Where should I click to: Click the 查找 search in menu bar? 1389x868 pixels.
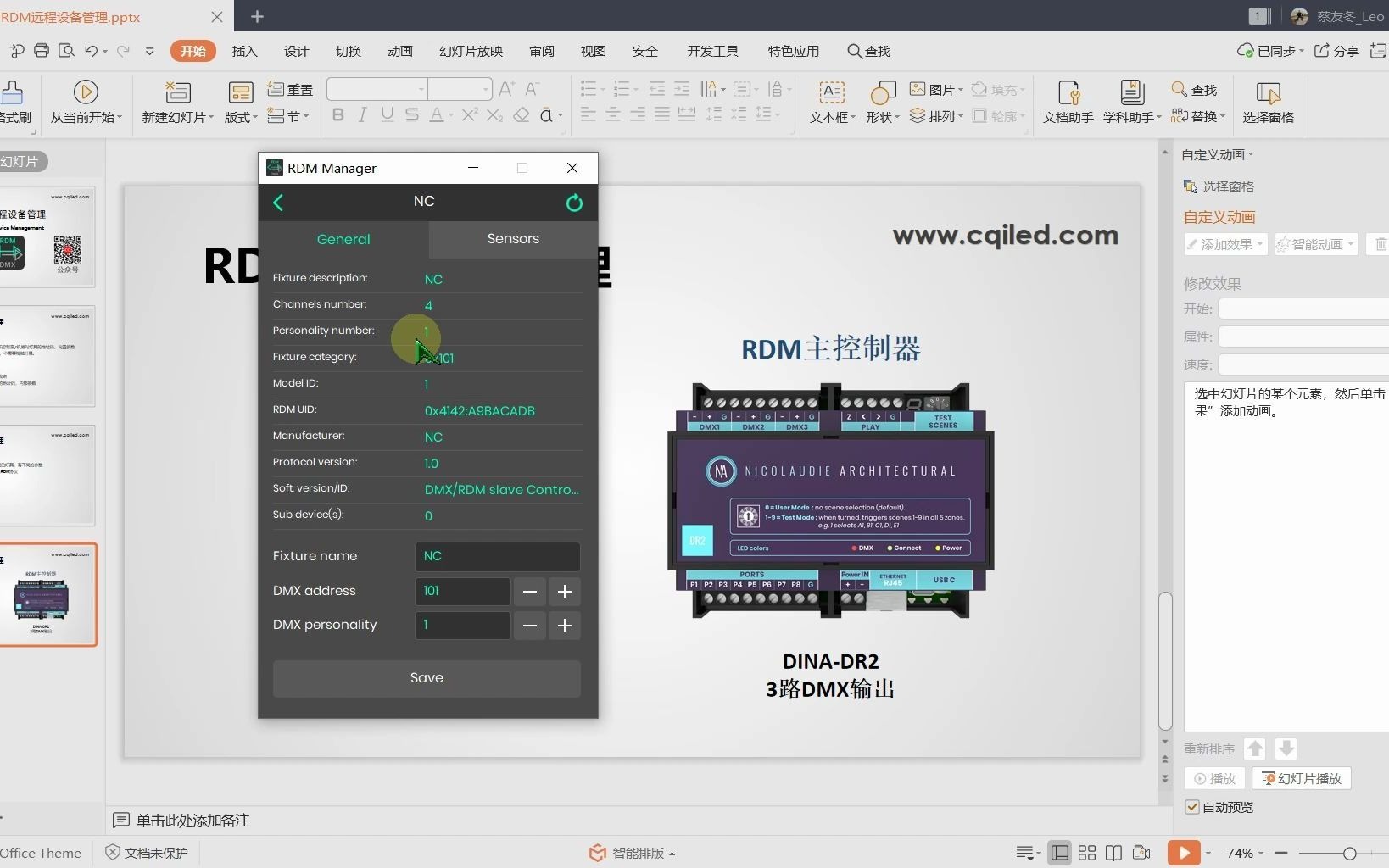868,51
